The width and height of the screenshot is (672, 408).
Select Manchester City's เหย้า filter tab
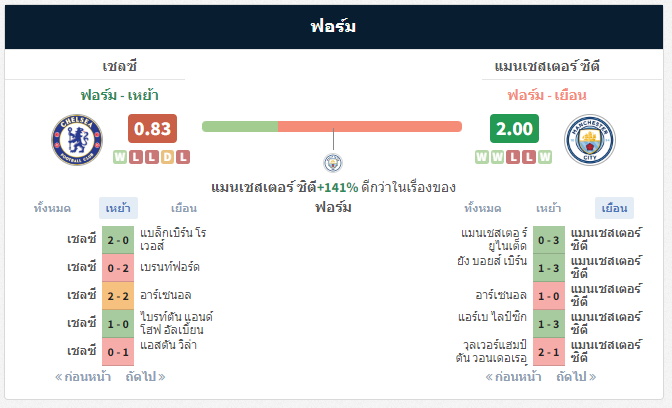[549, 208]
